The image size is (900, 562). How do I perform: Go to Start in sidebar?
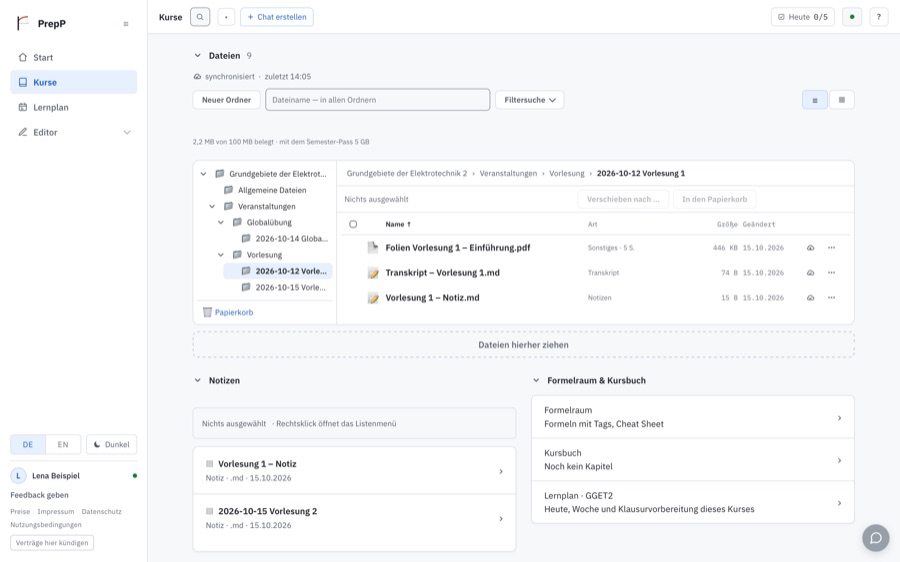[x=73, y=57]
